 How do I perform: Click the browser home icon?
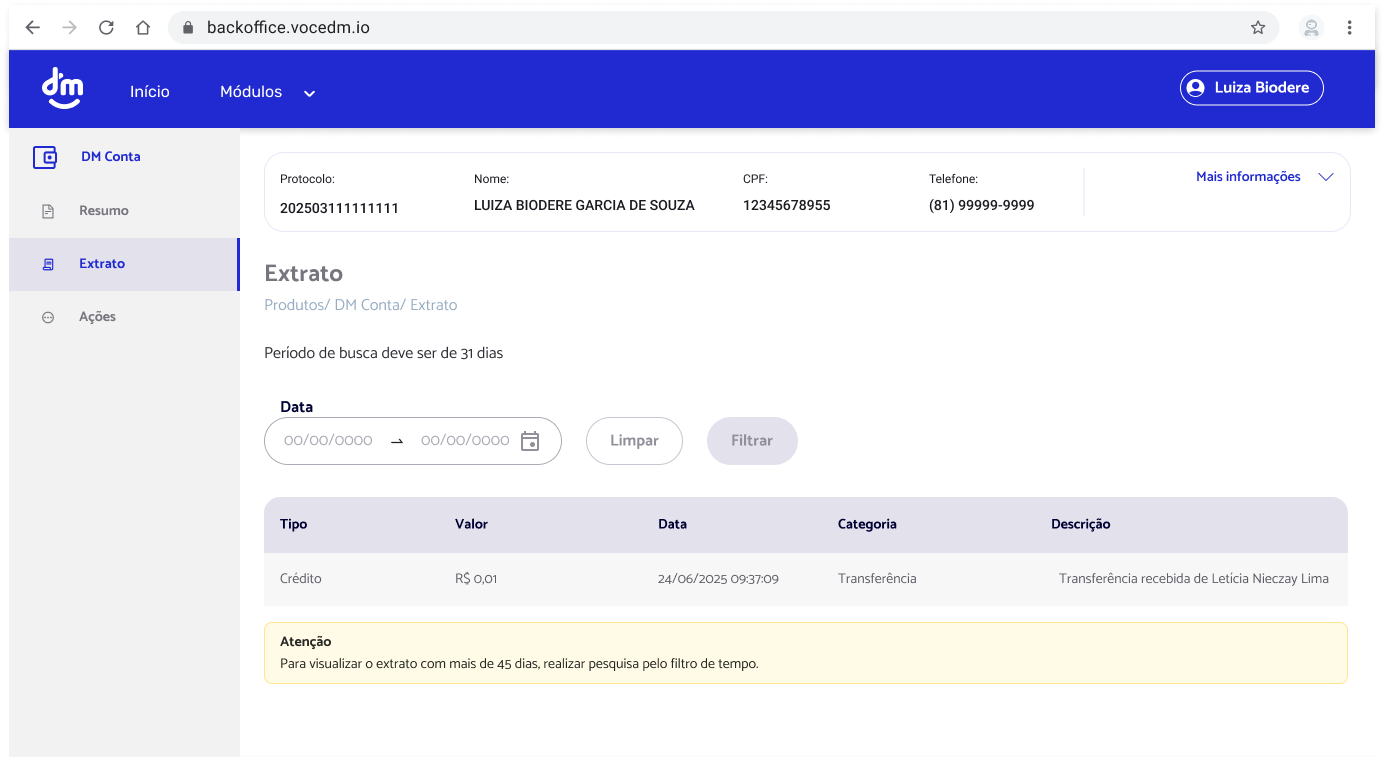coord(143,27)
